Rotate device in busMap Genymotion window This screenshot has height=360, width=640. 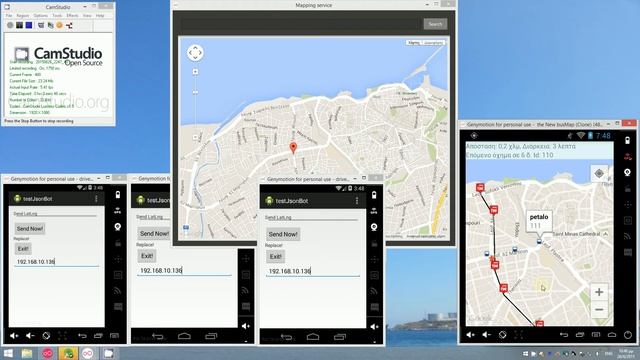(502, 335)
